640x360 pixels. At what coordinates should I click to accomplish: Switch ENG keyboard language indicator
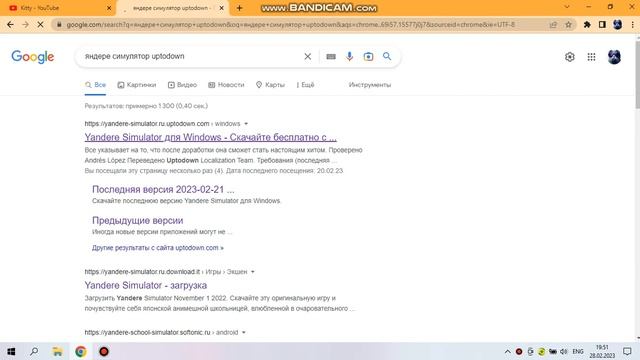(x=578, y=351)
